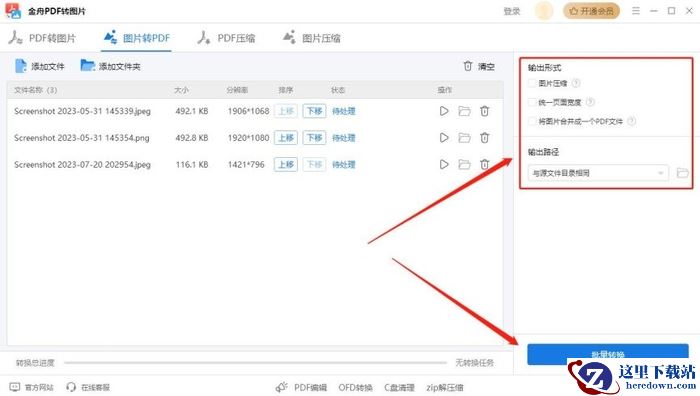Select the Screenshot 2023-05-31 145354.png row name
This screenshot has width=700, height=396.
[82, 138]
